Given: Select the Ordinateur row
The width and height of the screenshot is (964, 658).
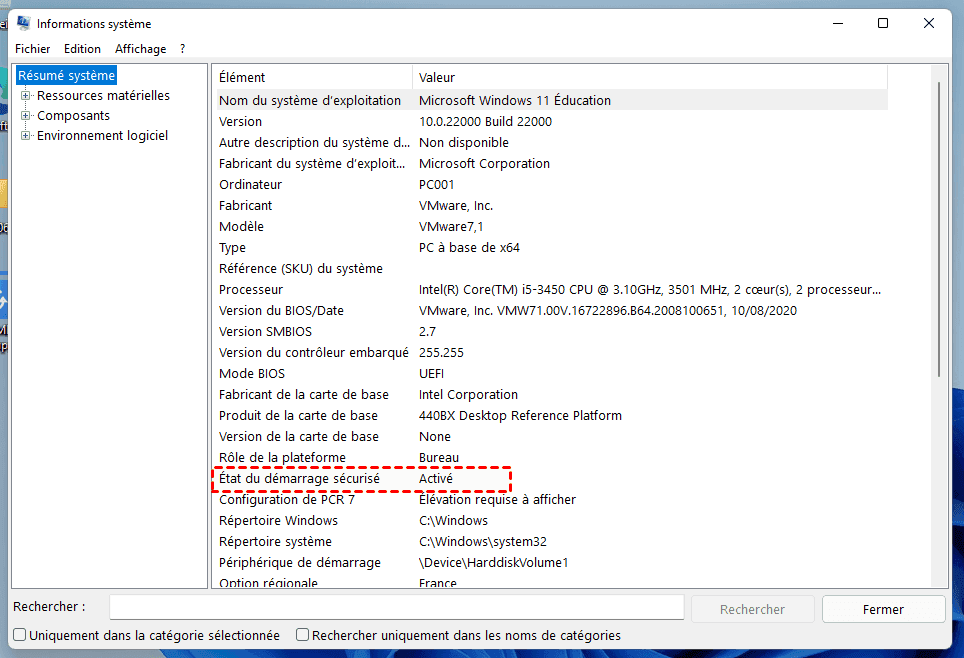Looking at the screenshot, I should tap(552, 184).
